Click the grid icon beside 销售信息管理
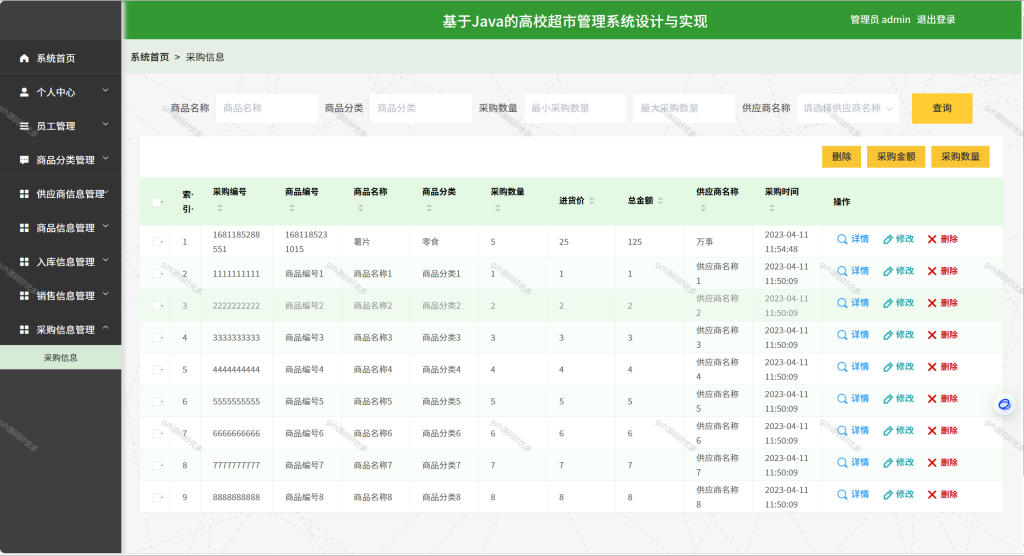The height and width of the screenshot is (556, 1024). coord(24,296)
